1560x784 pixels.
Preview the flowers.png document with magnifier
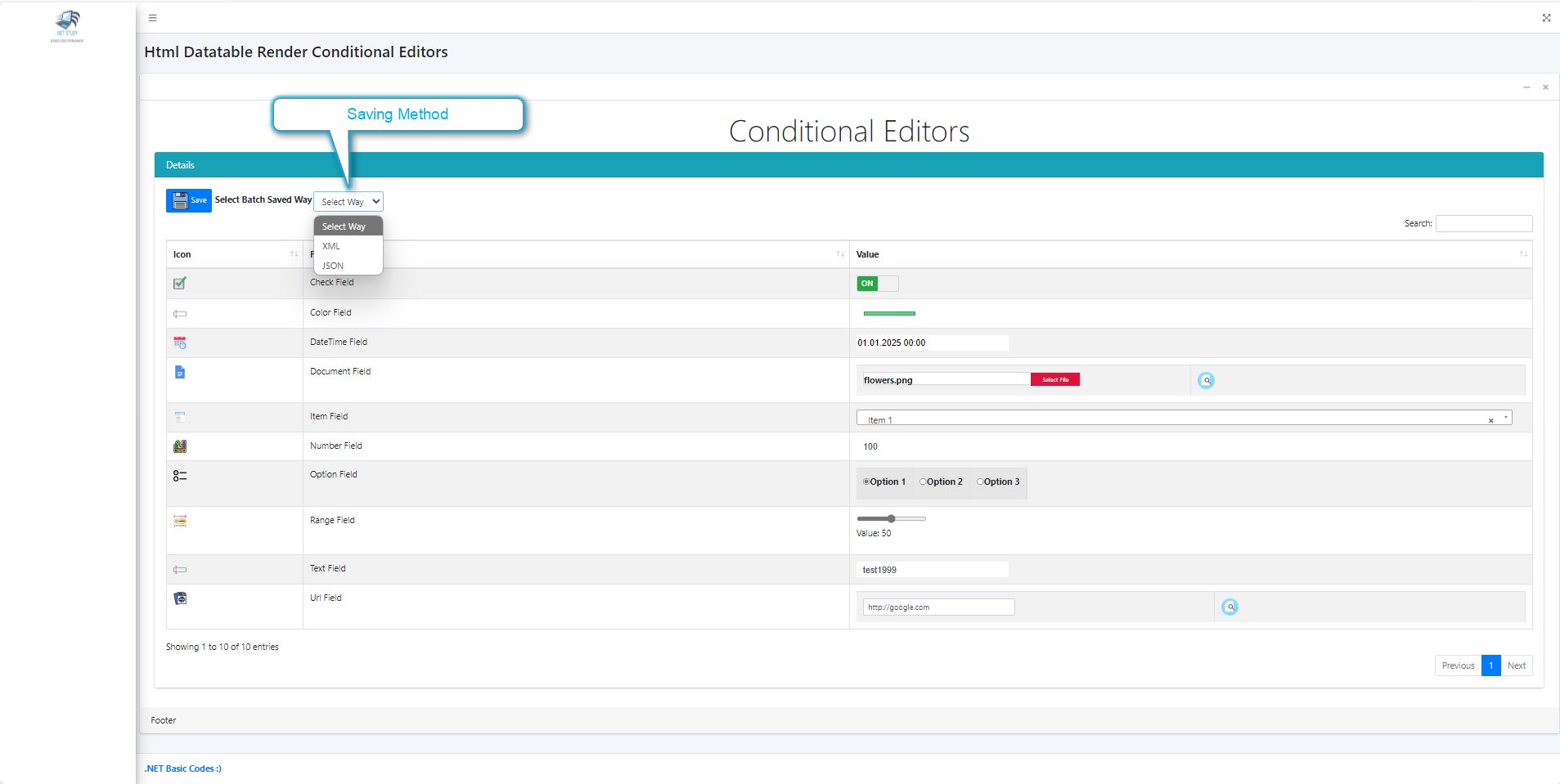click(x=1206, y=380)
